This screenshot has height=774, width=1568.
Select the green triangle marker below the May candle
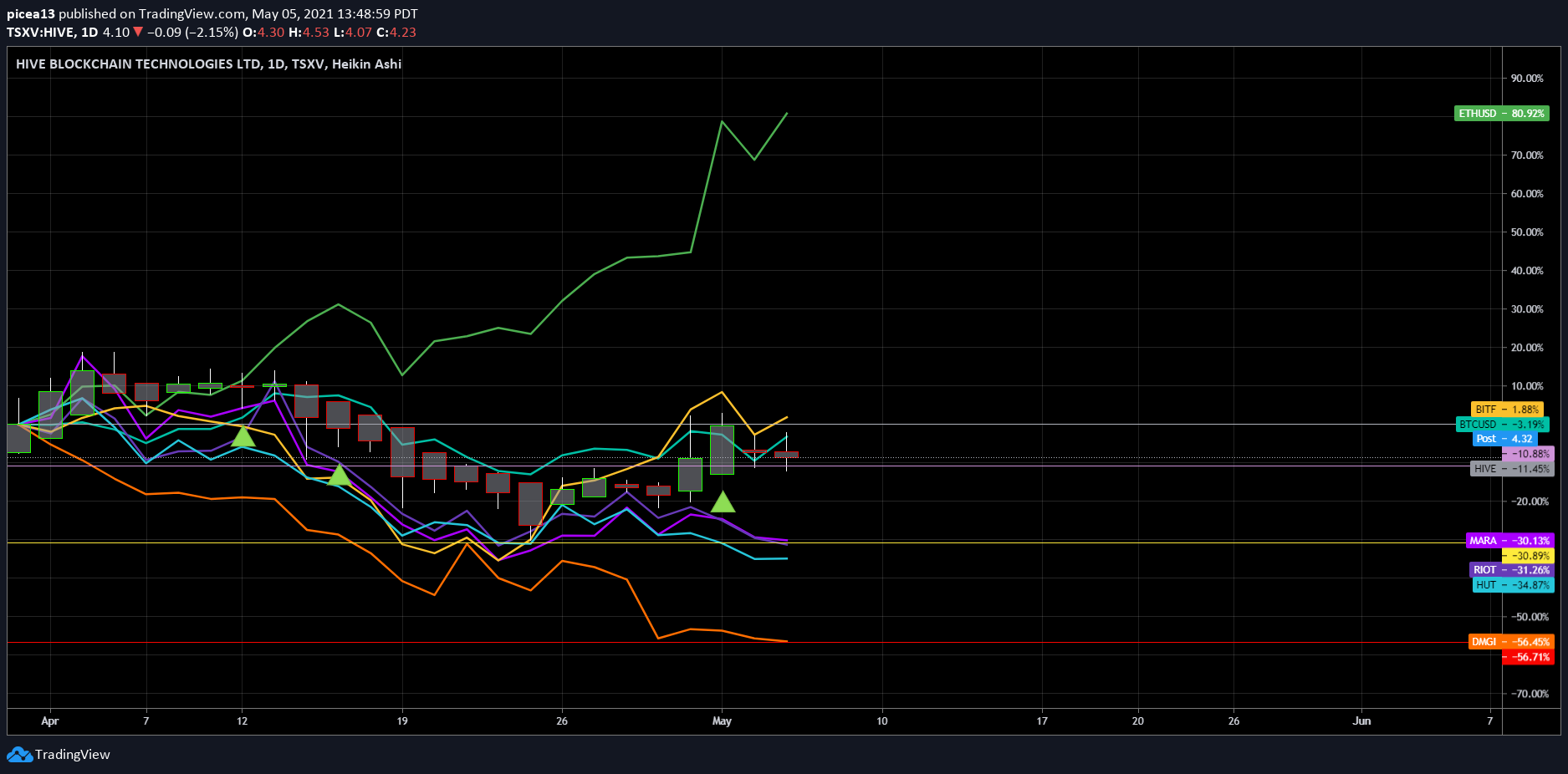(x=723, y=502)
